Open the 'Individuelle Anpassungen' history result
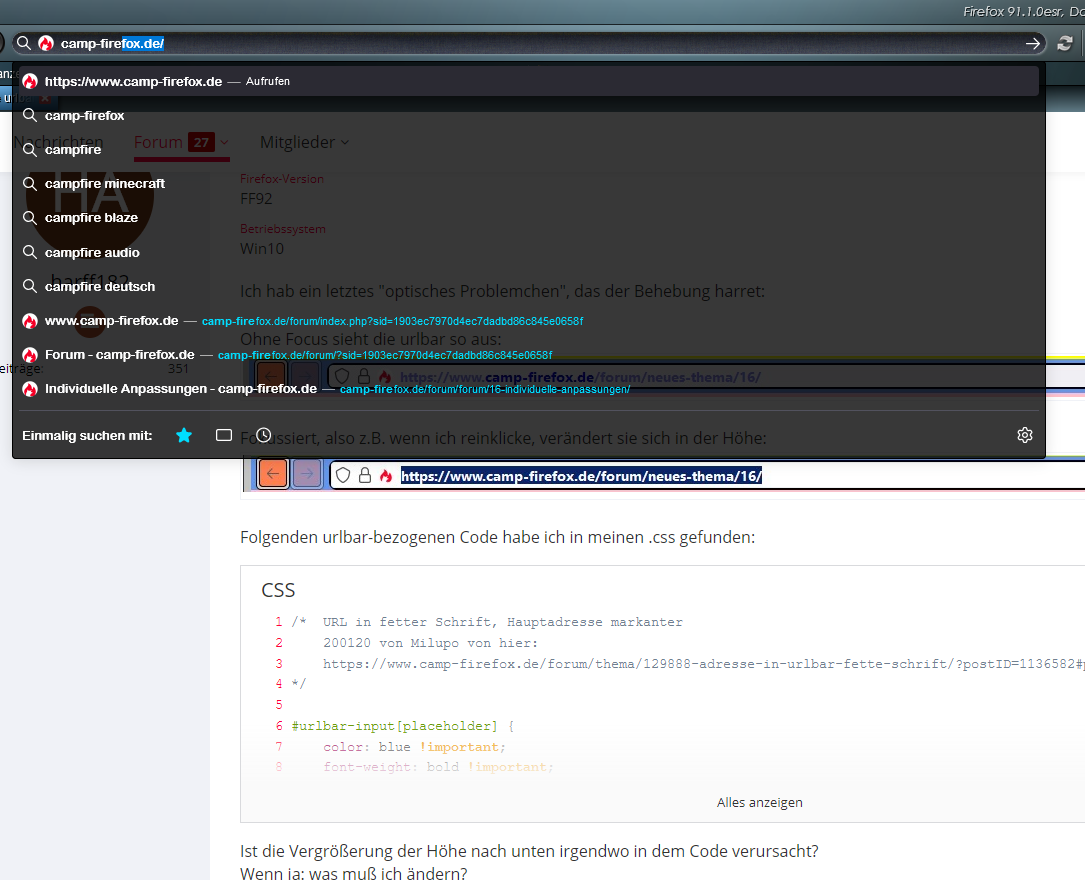The width and height of the screenshot is (1085, 880). (x=181, y=389)
